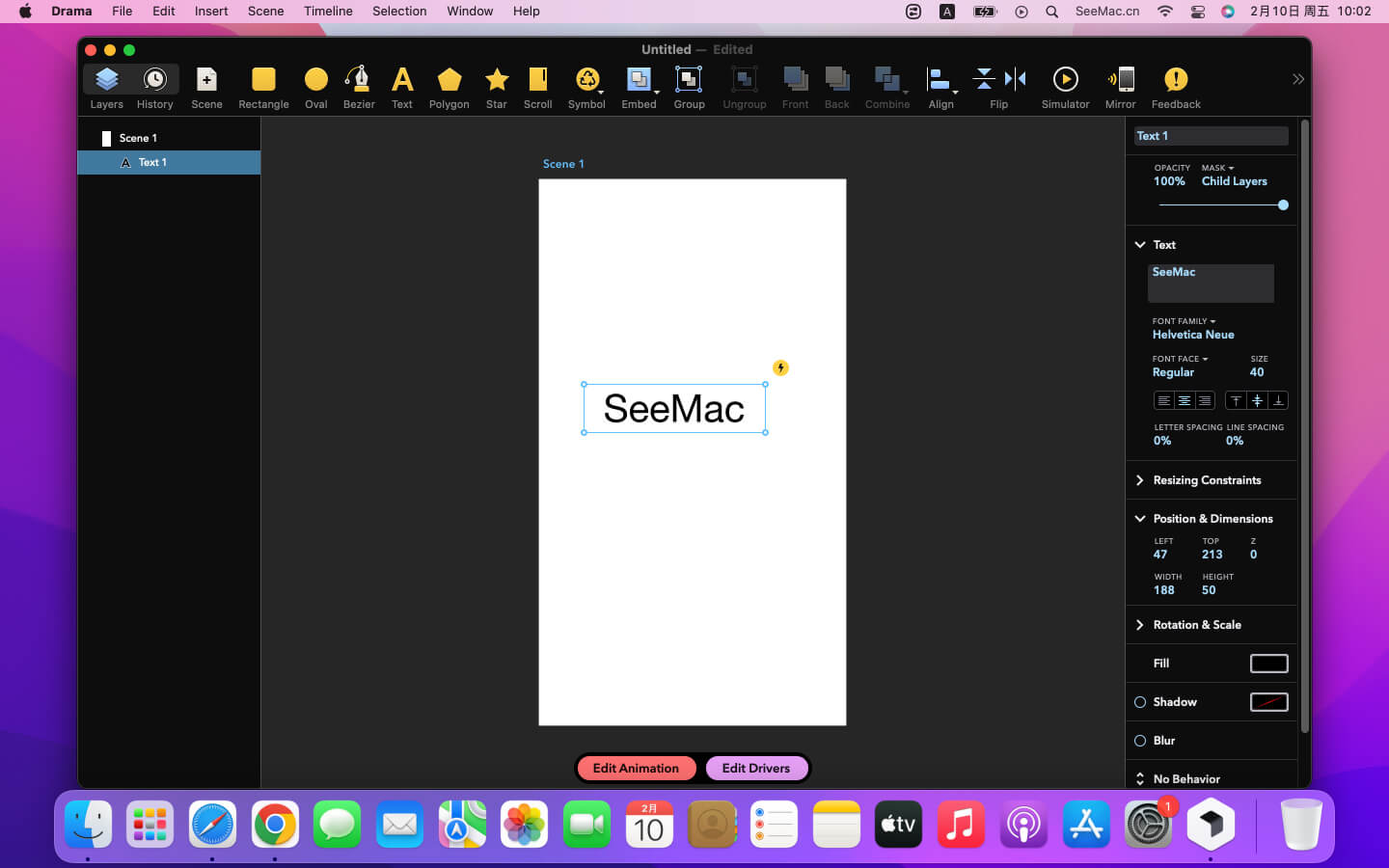Select the Bezier pen tool
Image resolution: width=1389 pixels, height=868 pixels.
(358, 87)
